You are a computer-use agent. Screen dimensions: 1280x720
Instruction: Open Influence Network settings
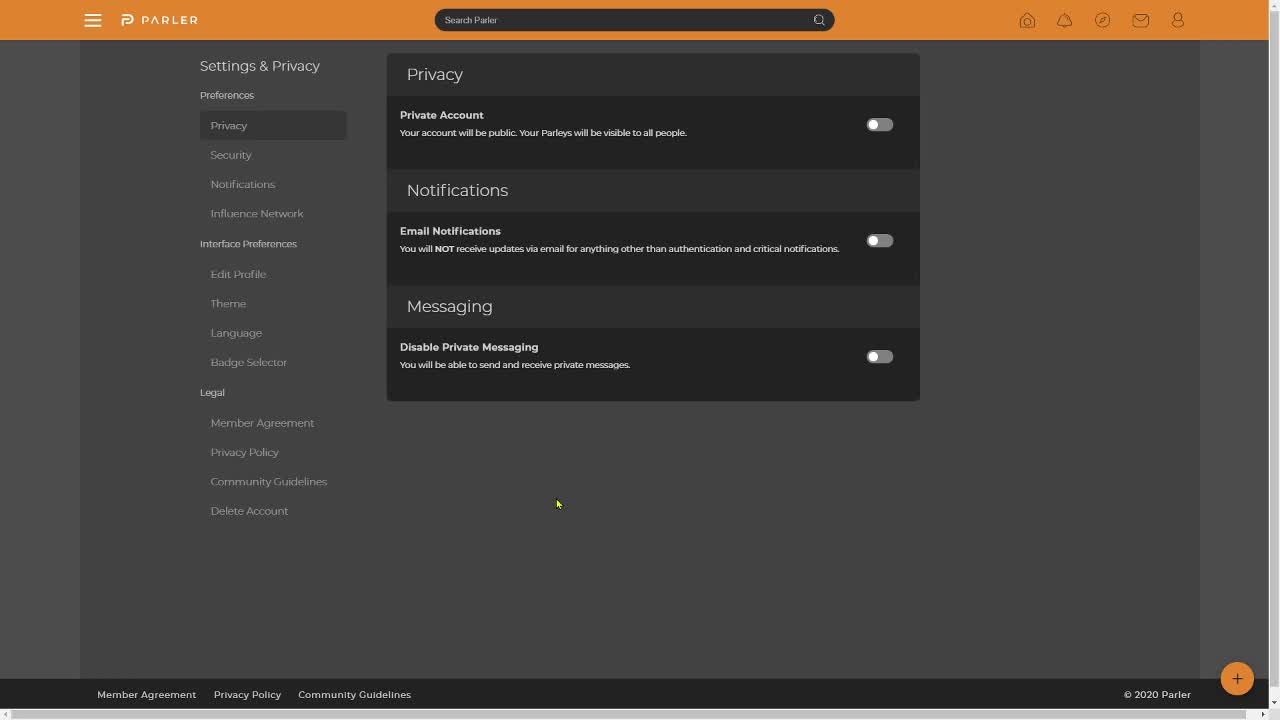pos(257,213)
